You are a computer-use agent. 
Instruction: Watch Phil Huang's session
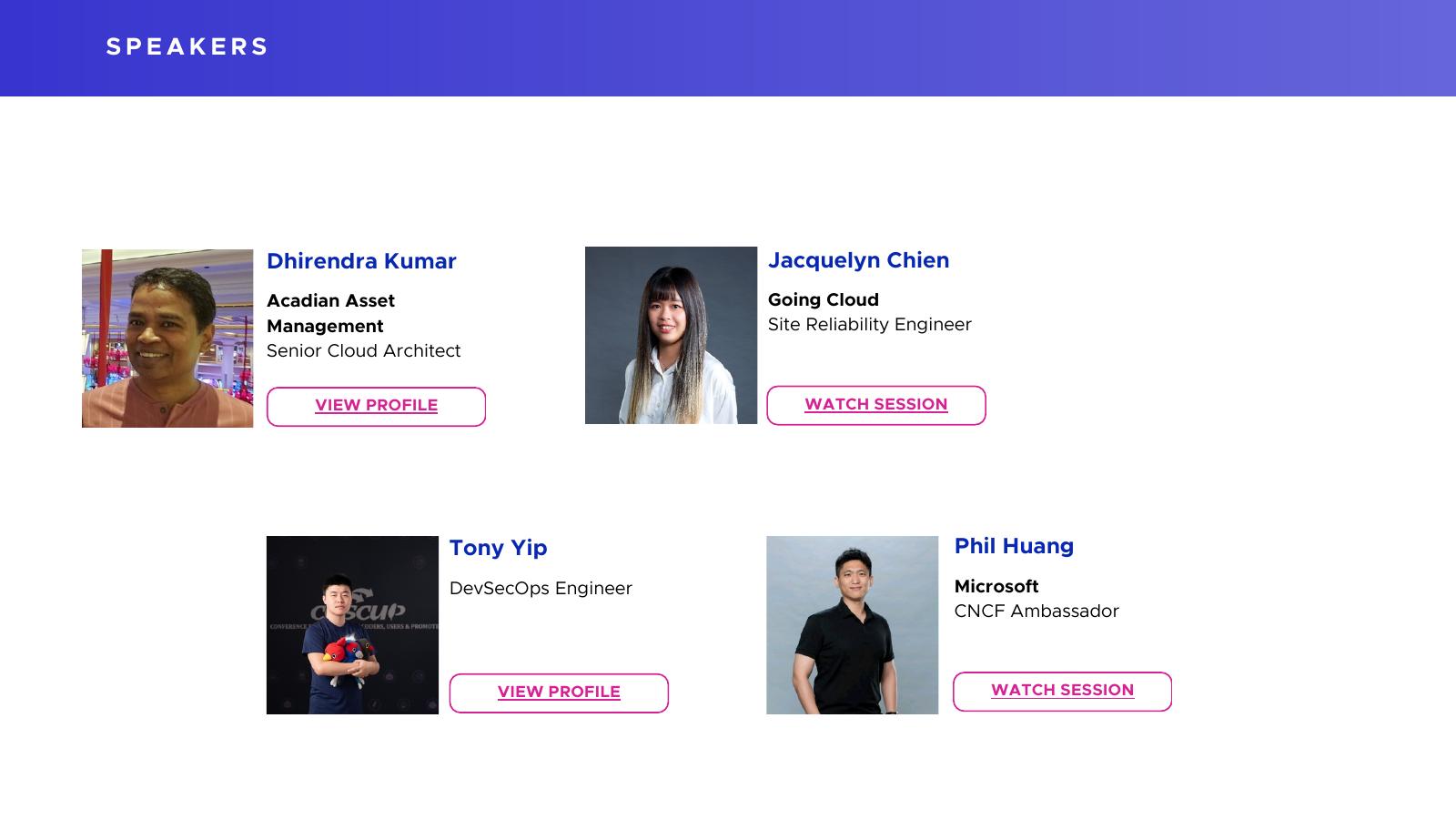point(1062,691)
